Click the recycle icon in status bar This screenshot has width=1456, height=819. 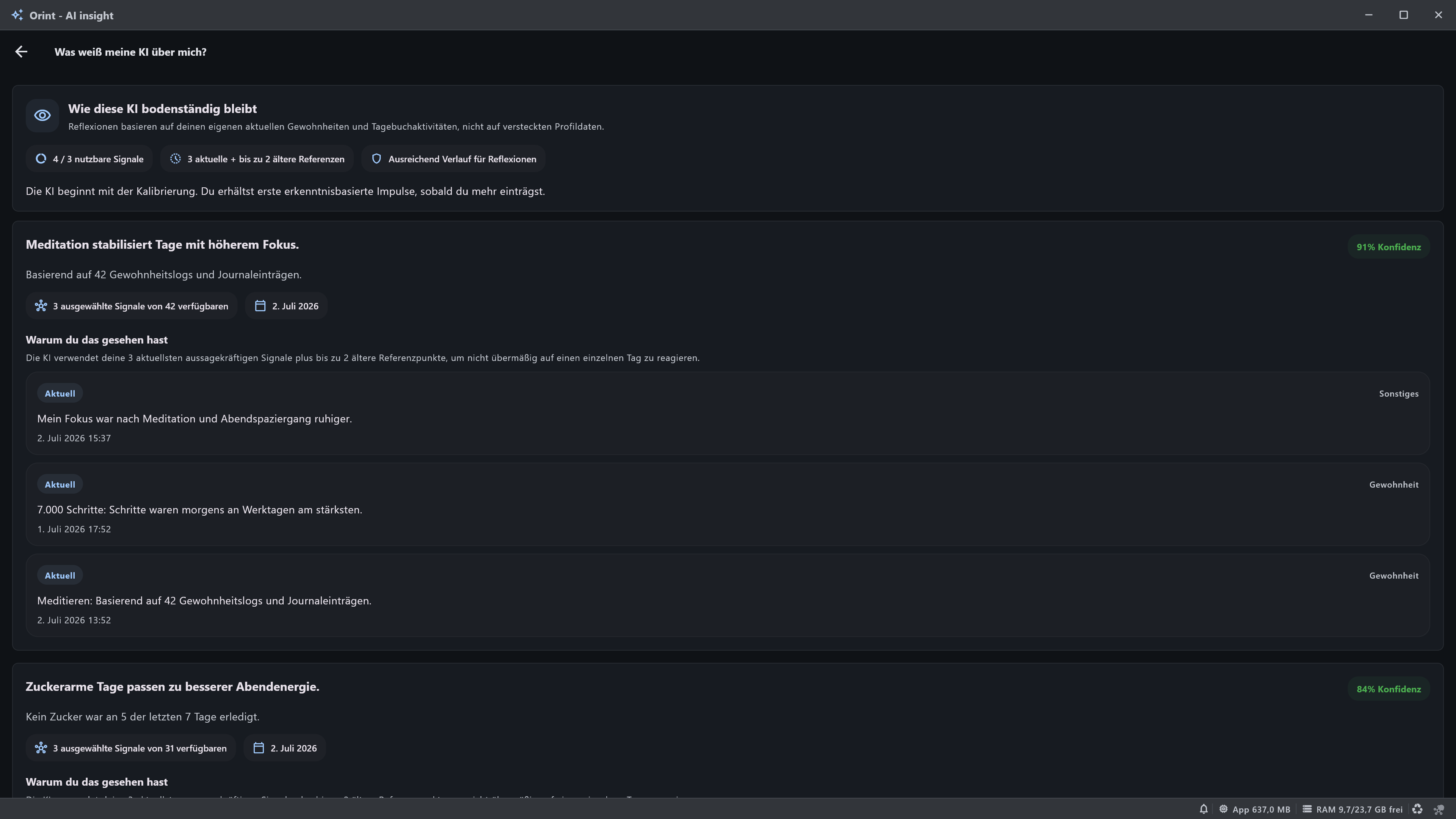pos(1417,810)
